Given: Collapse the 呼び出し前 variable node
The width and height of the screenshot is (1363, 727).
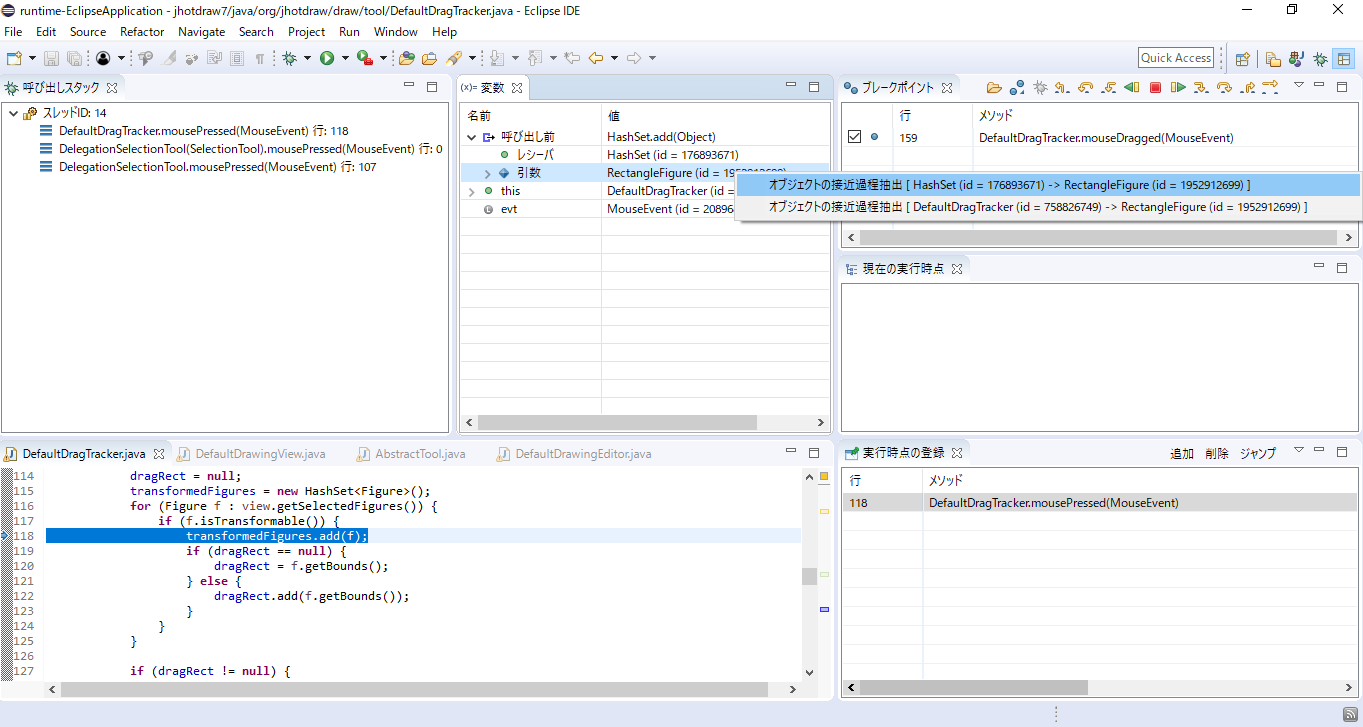Looking at the screenshot, I should pos(472,137).
